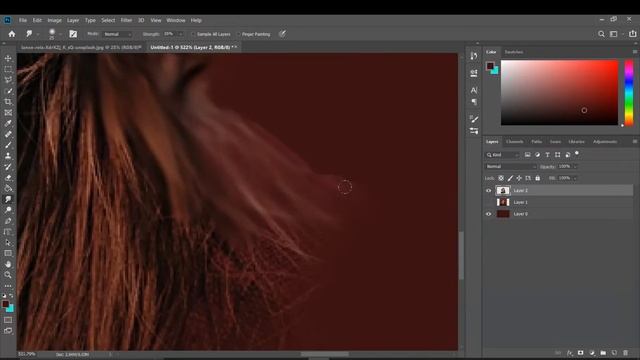The image size is (640, 360).
Task: Create a new layer with the plus icon
Action: click(x=614, y=353)
